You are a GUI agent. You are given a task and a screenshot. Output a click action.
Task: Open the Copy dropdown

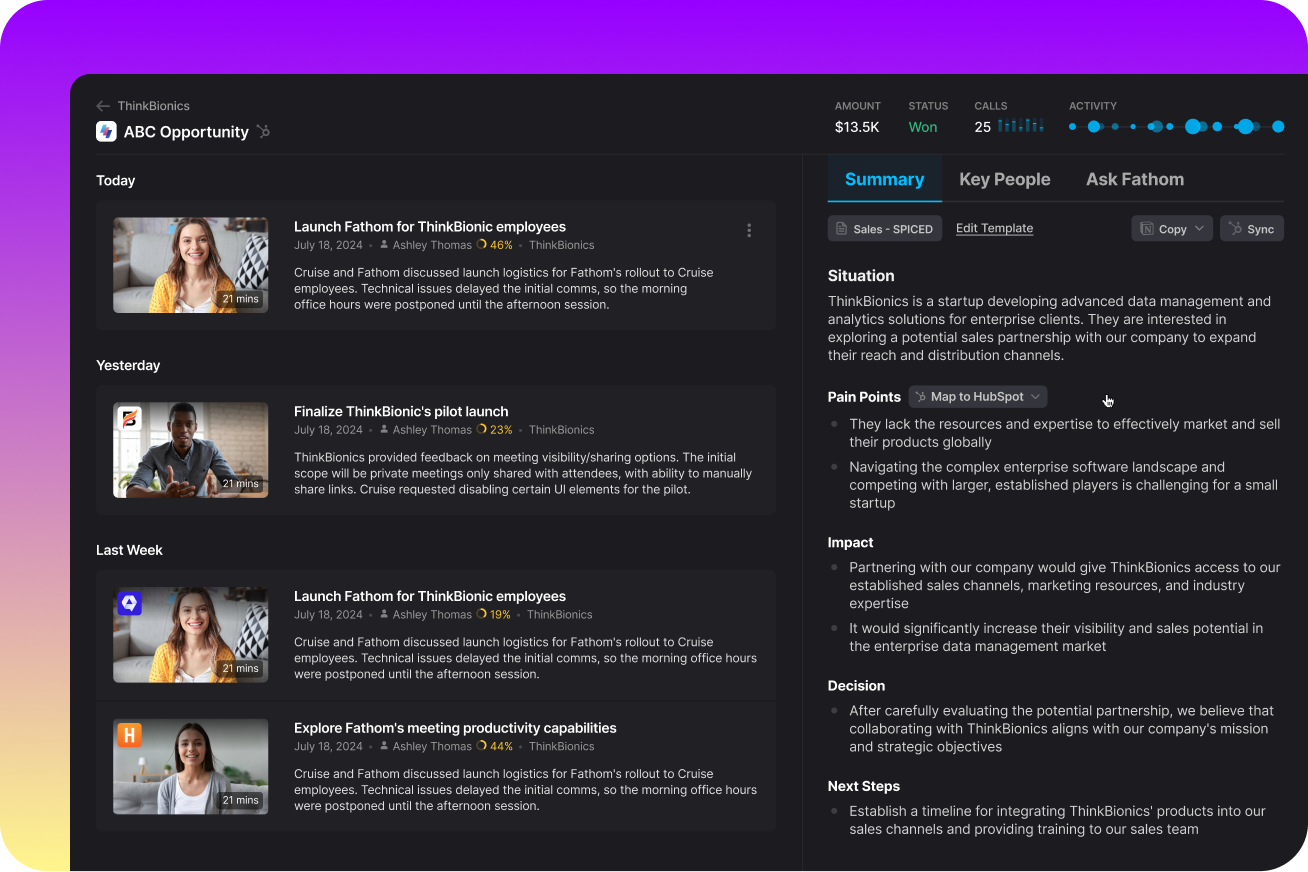[1172, 229]
